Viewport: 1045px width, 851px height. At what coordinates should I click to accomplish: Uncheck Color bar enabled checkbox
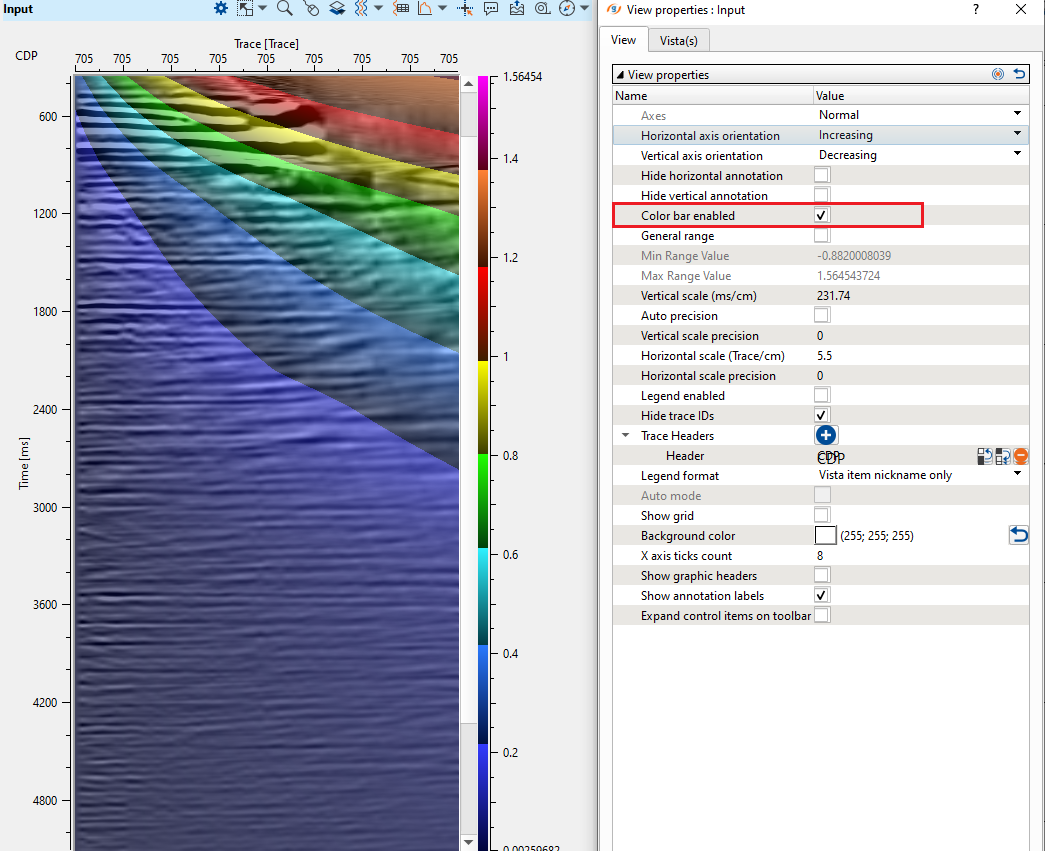[x=822, y=215]
